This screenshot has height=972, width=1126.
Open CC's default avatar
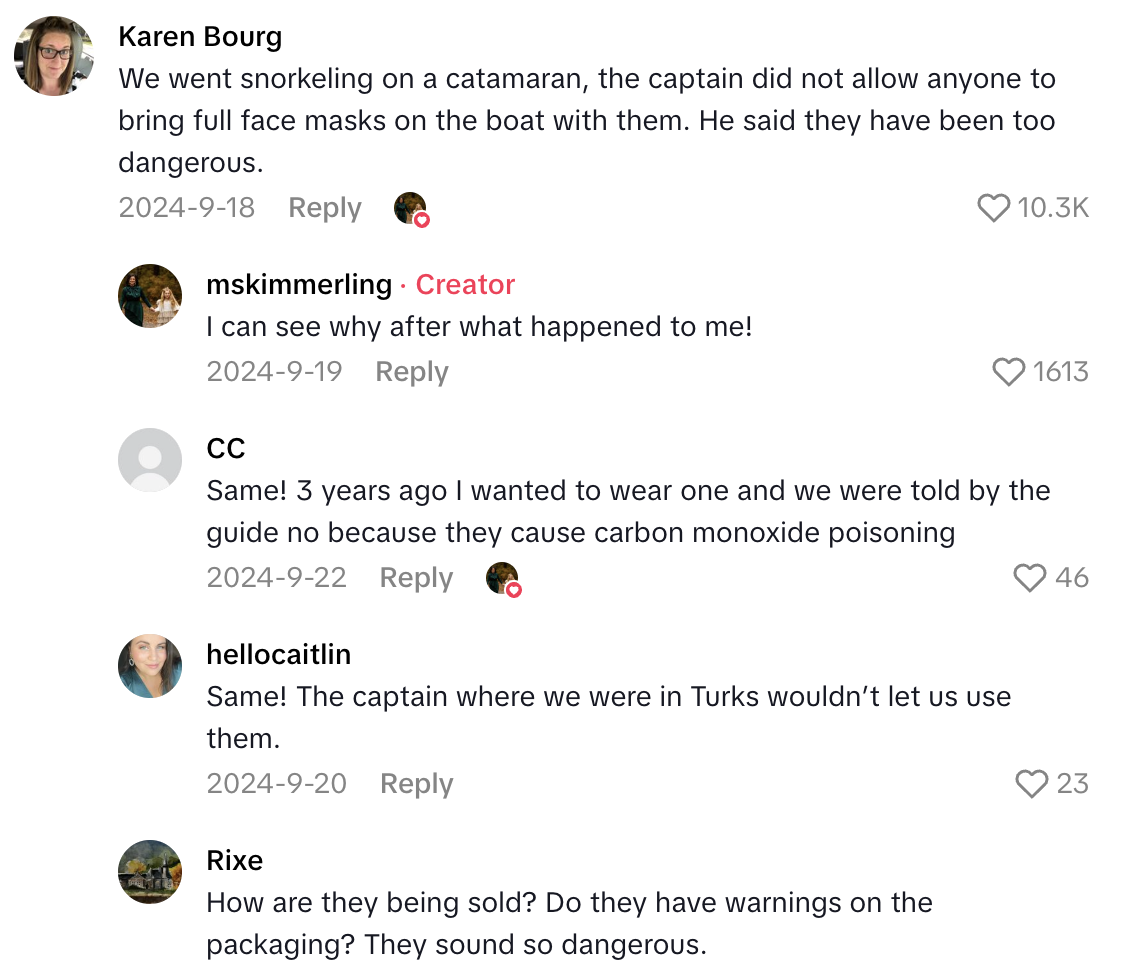click(x=150, y=460)
